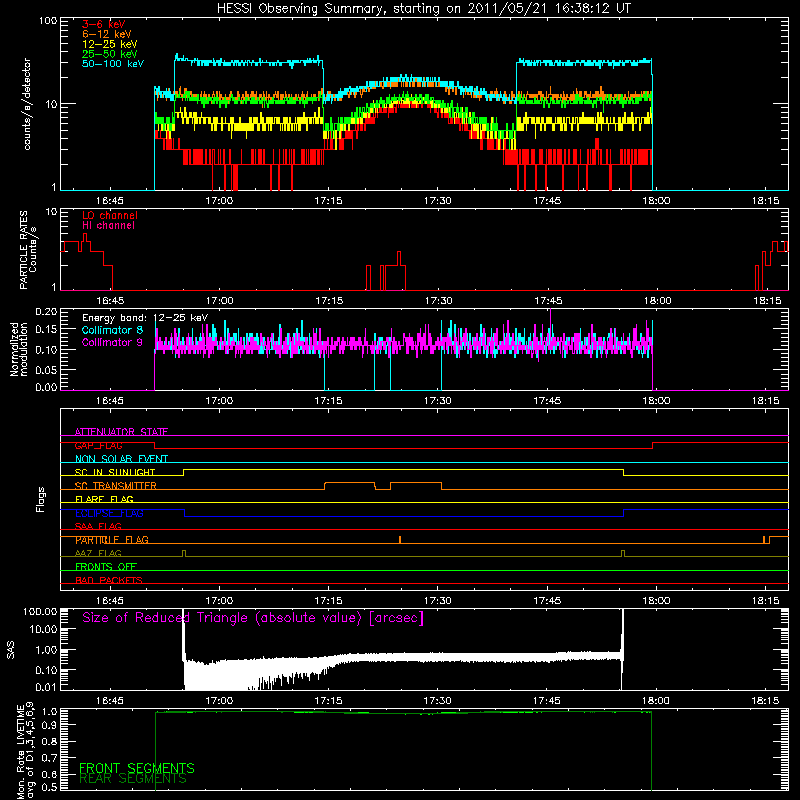Click the '17:30' tick under the SAS plot

[x=438, y=701]
